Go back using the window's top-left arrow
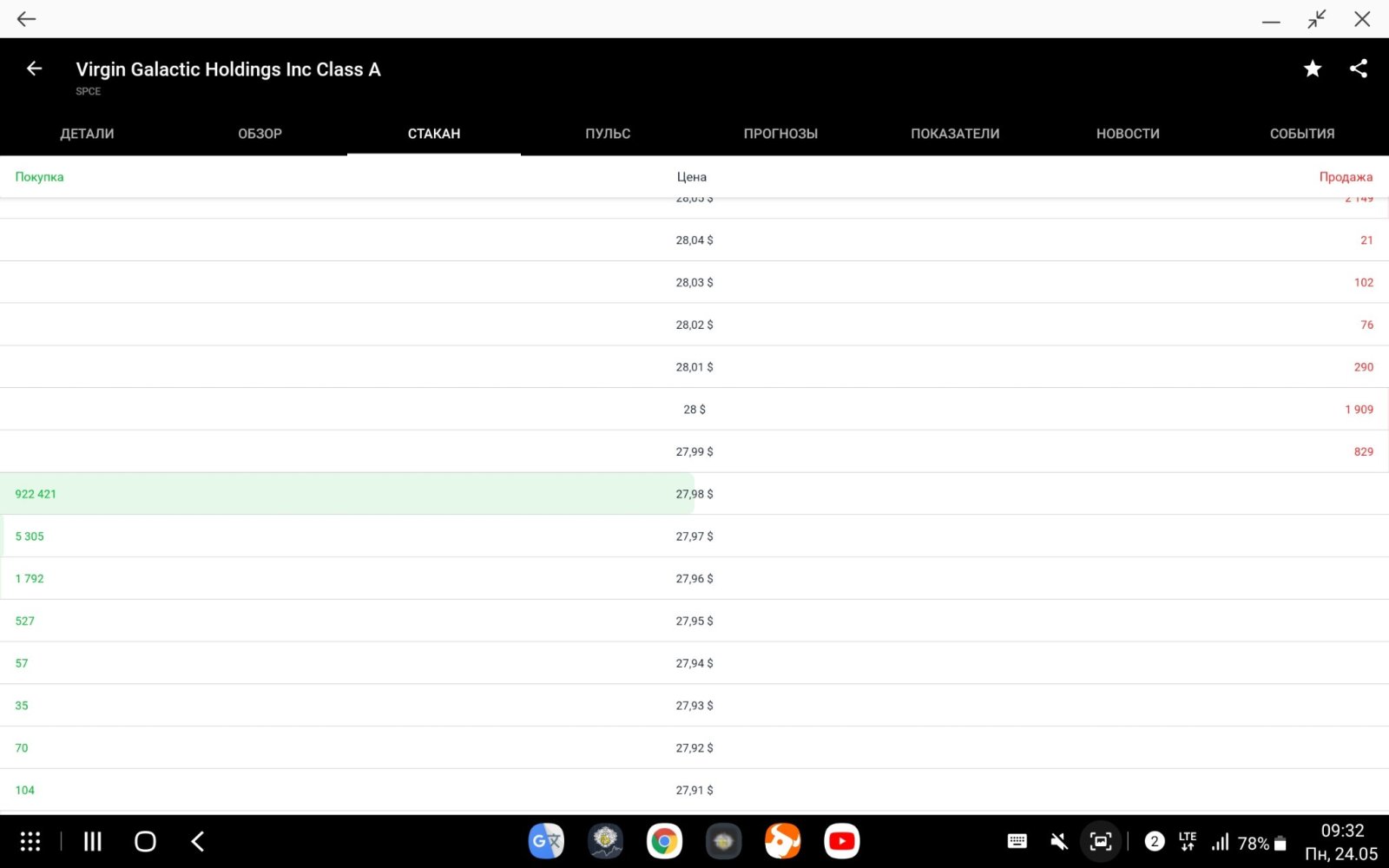This screenshot has height=868, width=1389. 26,18
